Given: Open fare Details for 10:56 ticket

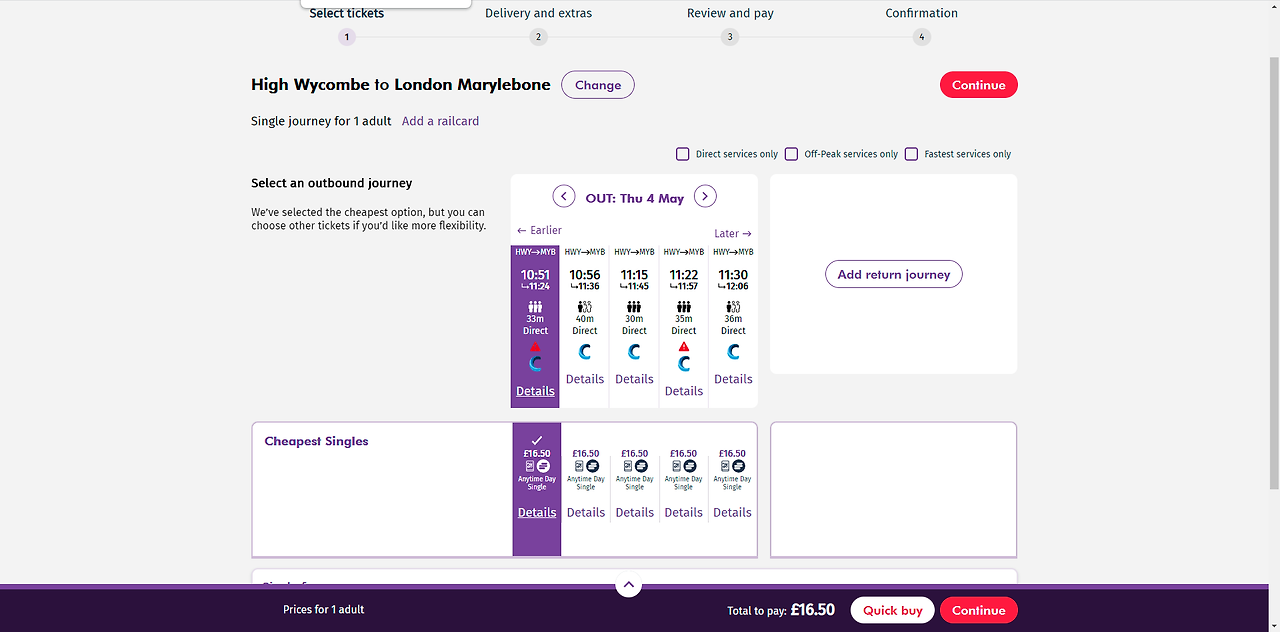Looking at the screenshot, I should (586, 512).
